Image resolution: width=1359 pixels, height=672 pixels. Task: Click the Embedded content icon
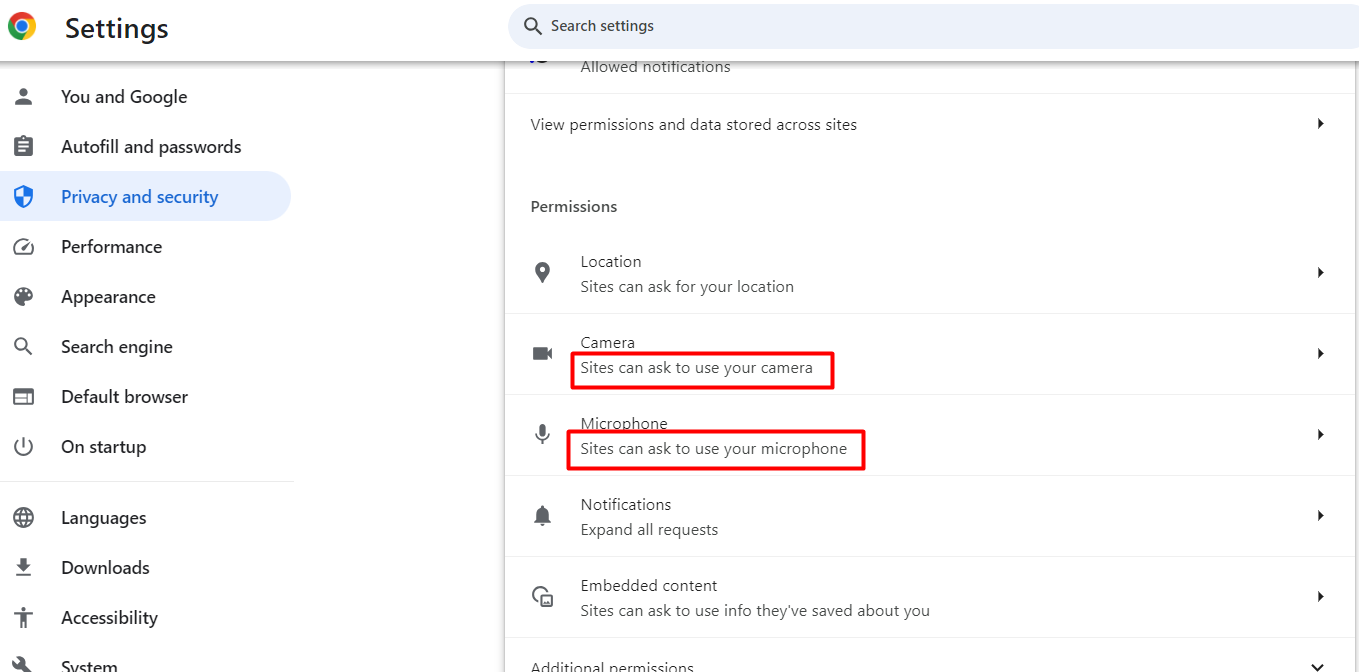(542, 597)
